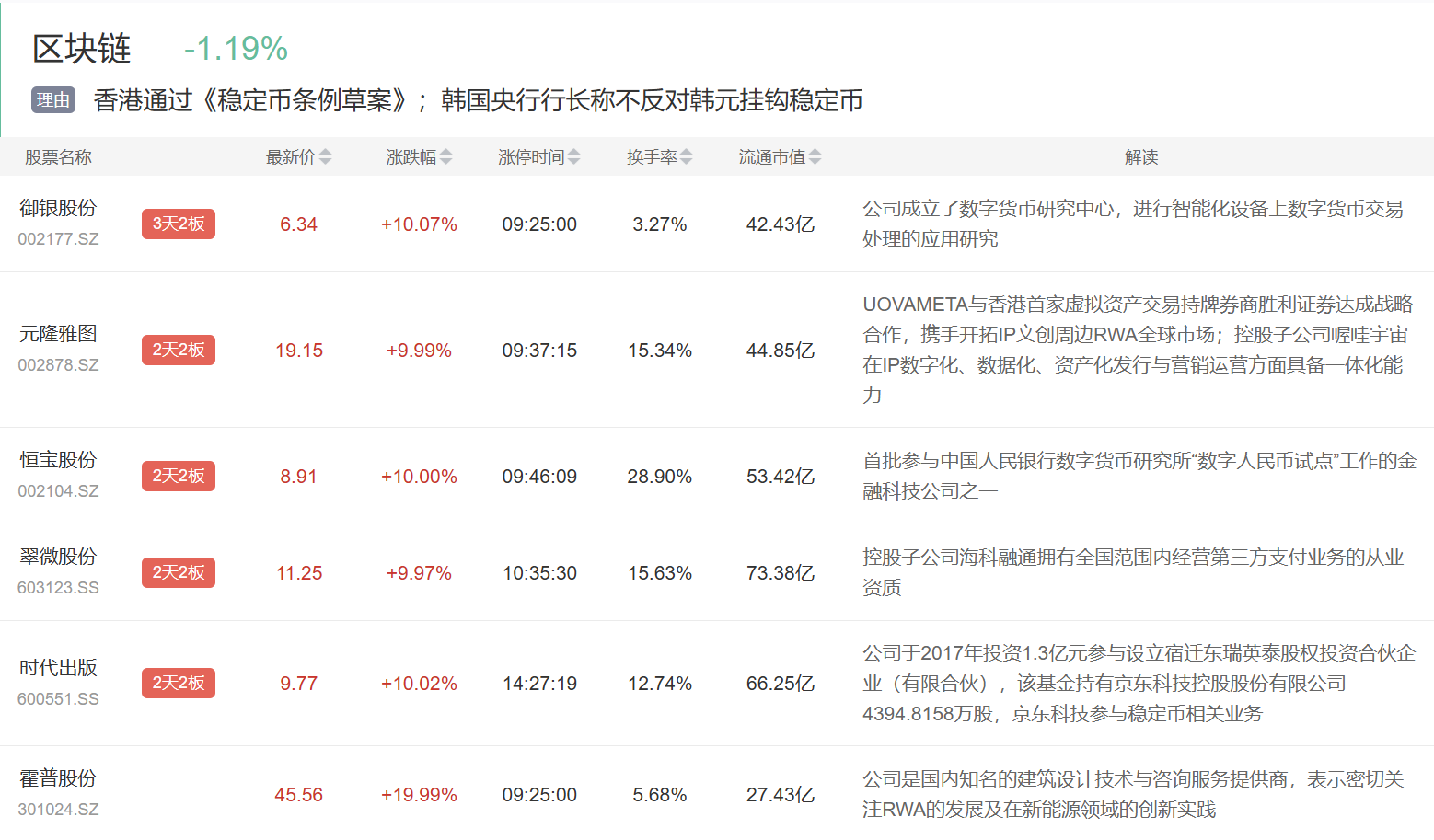Open 元隆雅图 stock page
The width and height of the screenshot is (1434, 840).
point(58,334)
